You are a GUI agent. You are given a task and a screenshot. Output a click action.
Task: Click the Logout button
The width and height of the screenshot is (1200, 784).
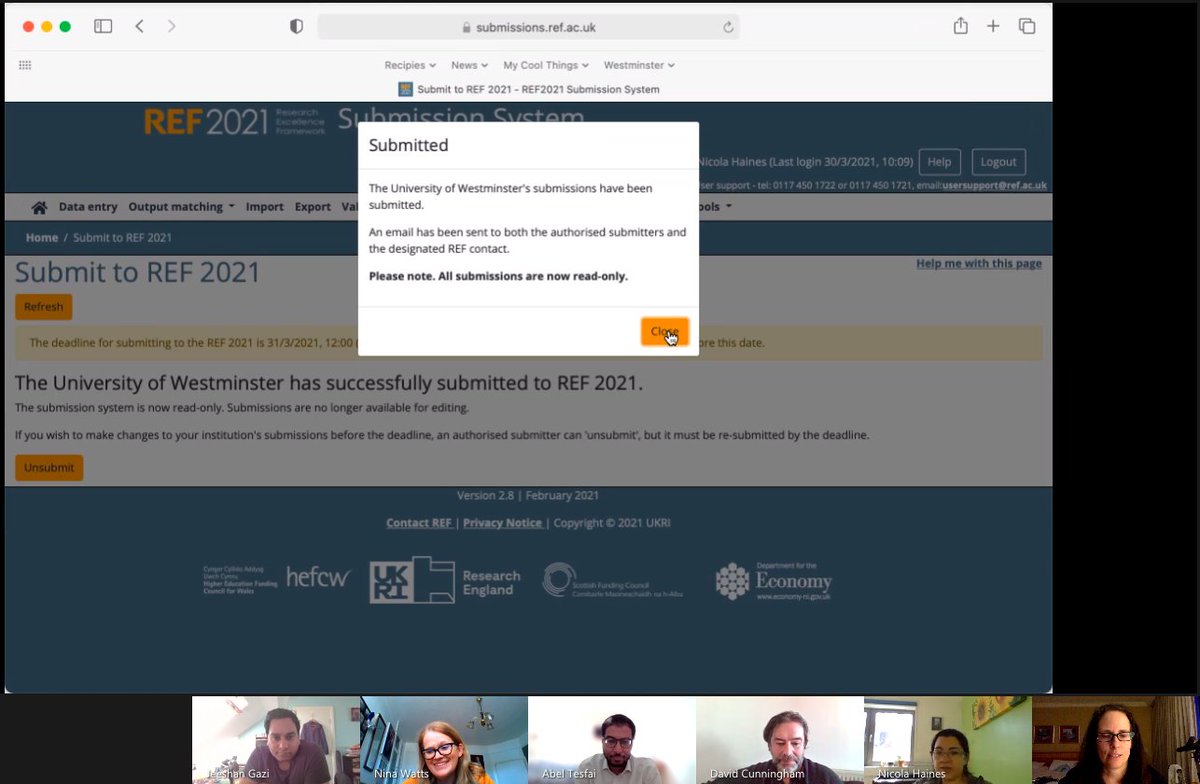coord(998,162)
